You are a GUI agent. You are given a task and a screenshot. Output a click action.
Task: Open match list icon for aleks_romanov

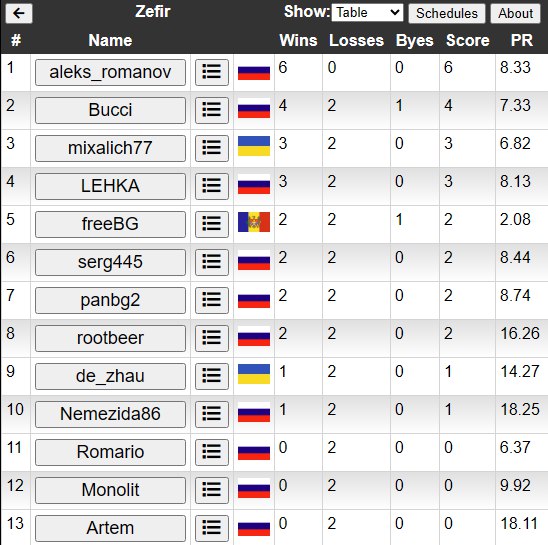point(212,72)
